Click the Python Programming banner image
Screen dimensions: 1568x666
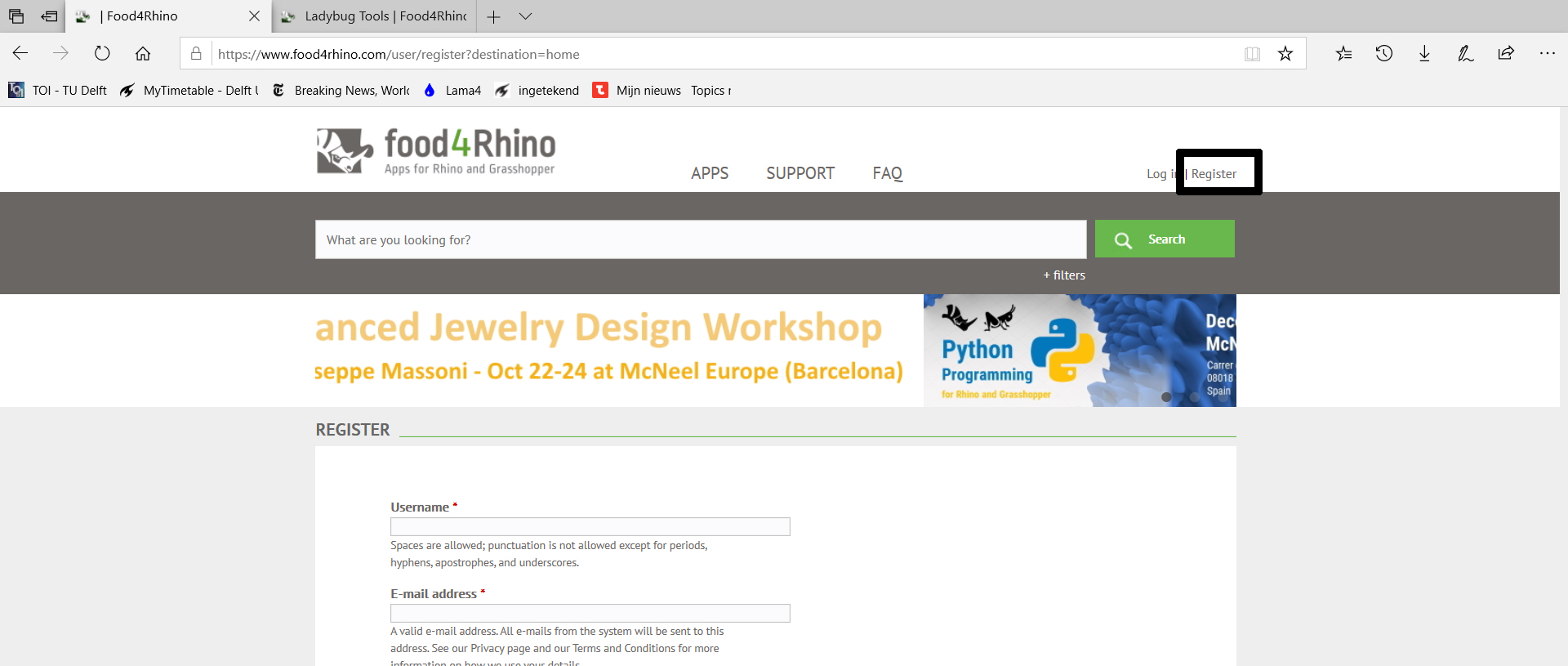(1080, 351)
